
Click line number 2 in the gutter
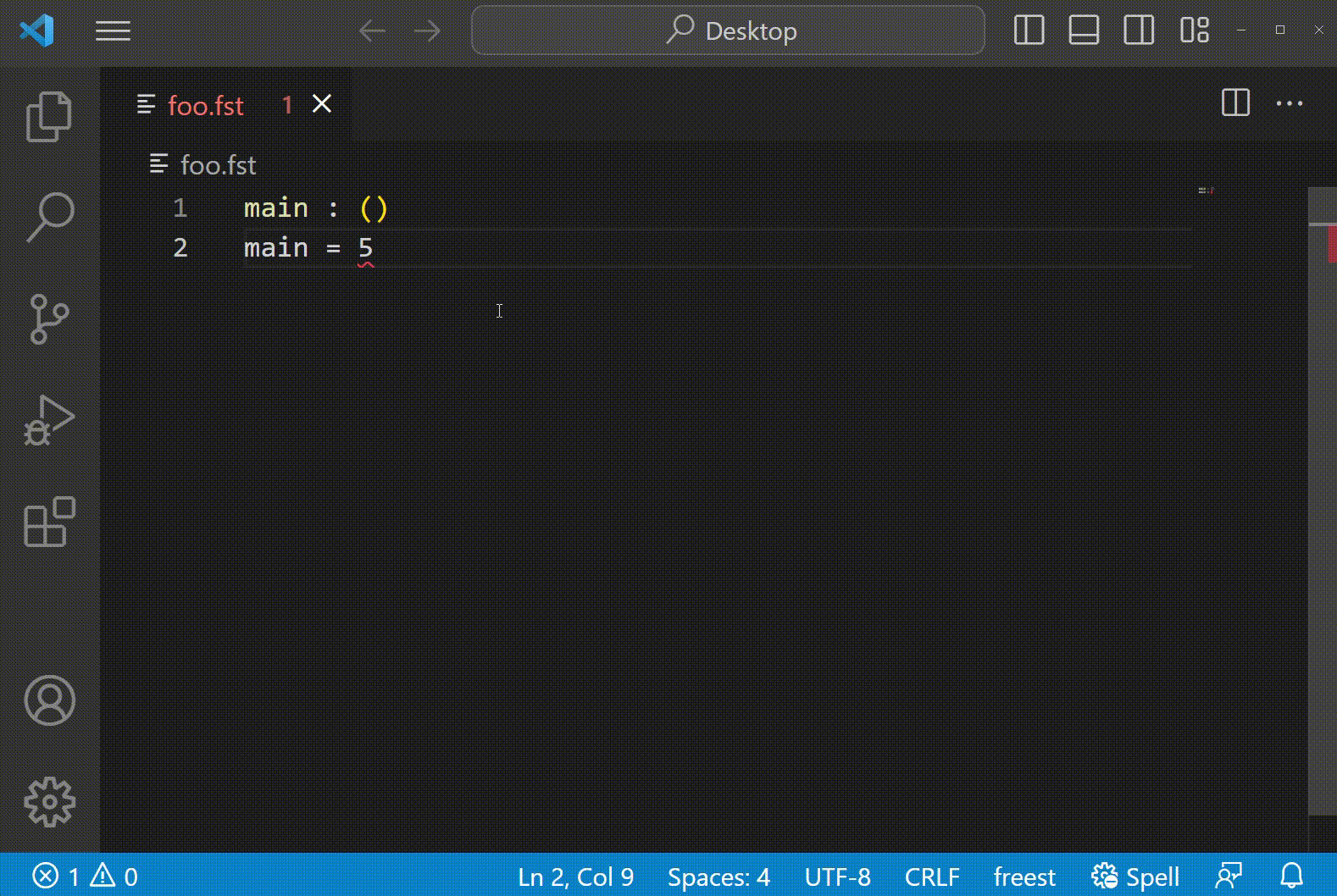pyautogui.click(x=180, y=248)
